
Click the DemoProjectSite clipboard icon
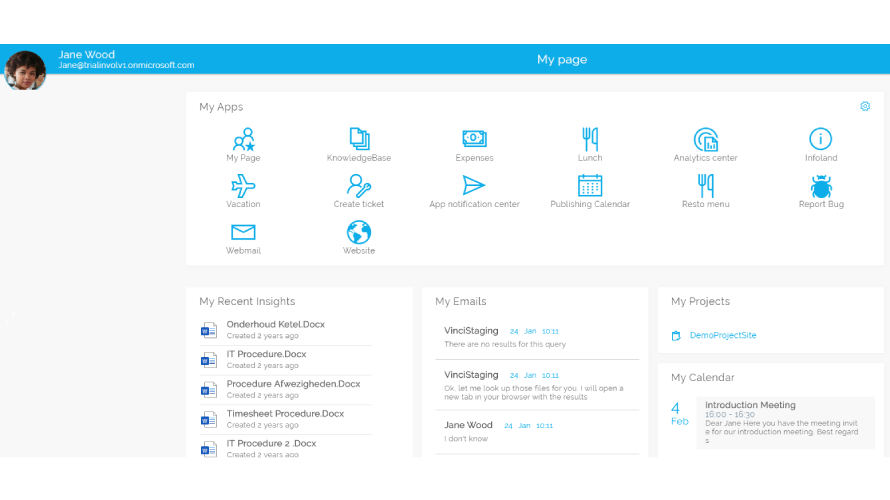coord(675,336)
